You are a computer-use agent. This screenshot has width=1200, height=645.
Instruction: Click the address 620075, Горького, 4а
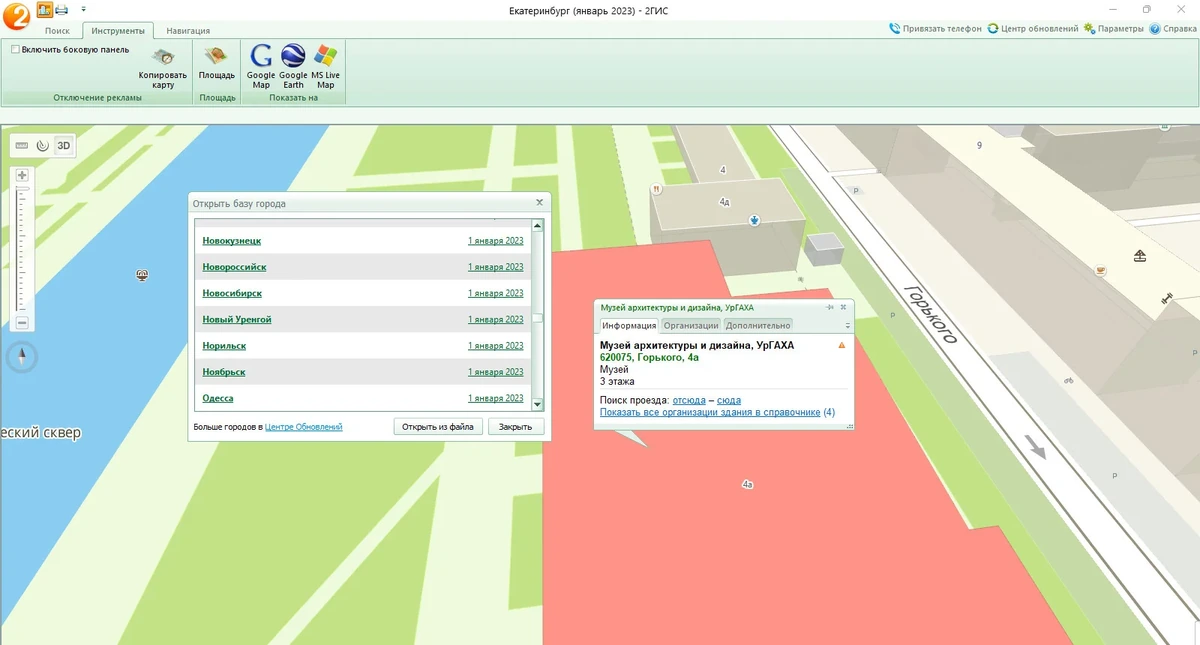click(x=649, y=357)
